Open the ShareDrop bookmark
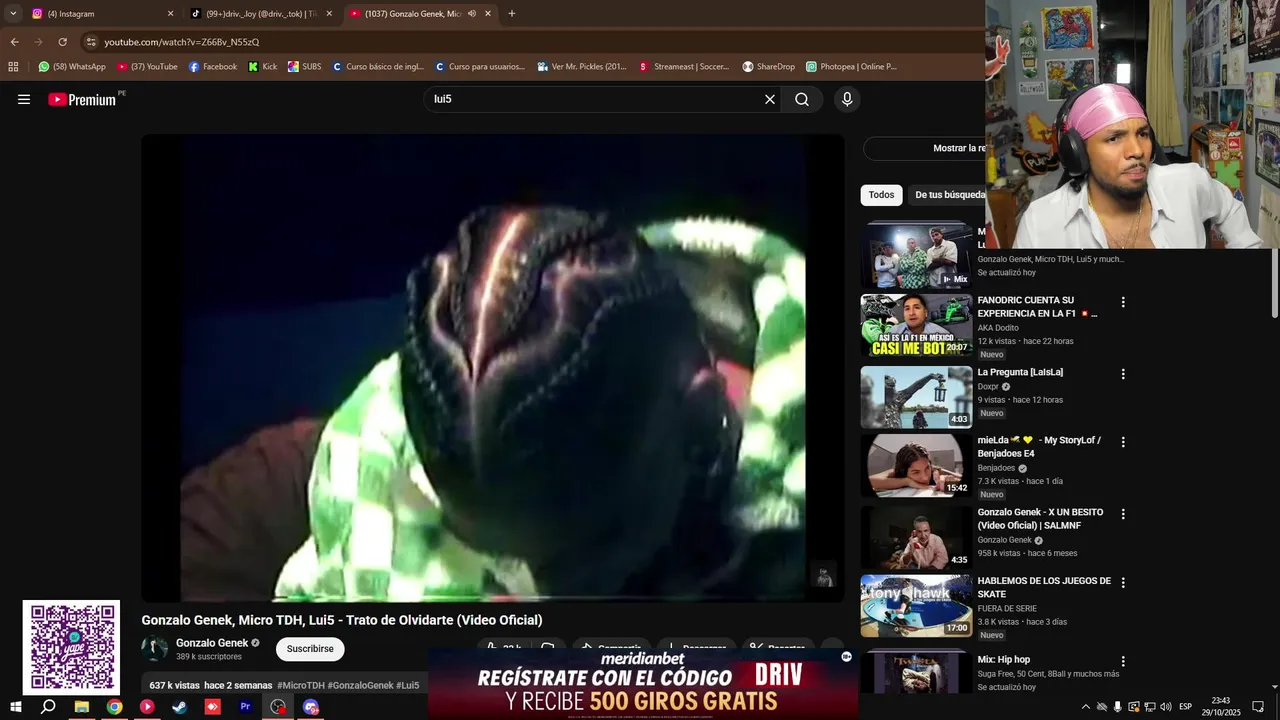This screenshot has height=720, width=1280. coord(768,67)
